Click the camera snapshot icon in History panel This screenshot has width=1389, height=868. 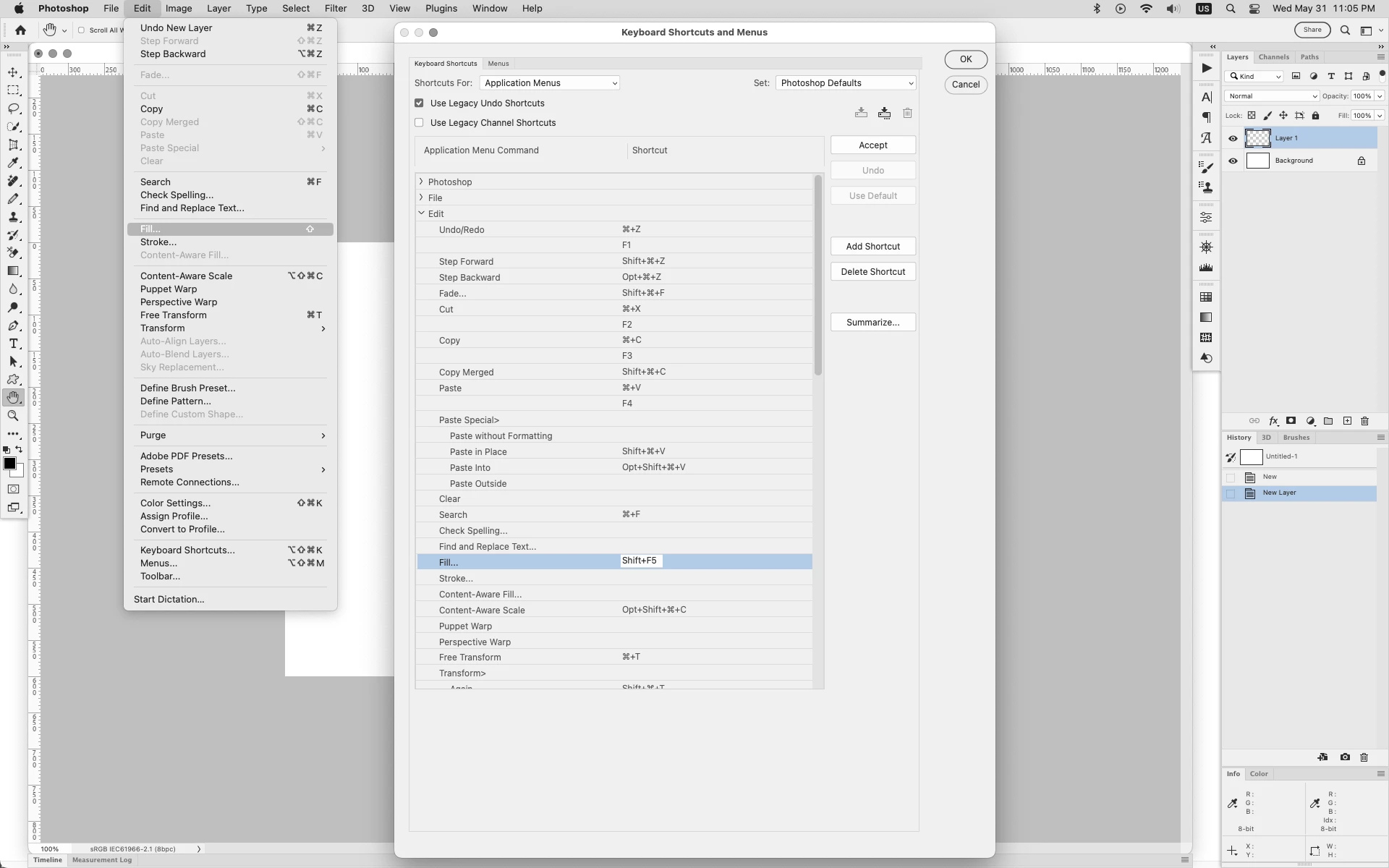(1345, 757)
